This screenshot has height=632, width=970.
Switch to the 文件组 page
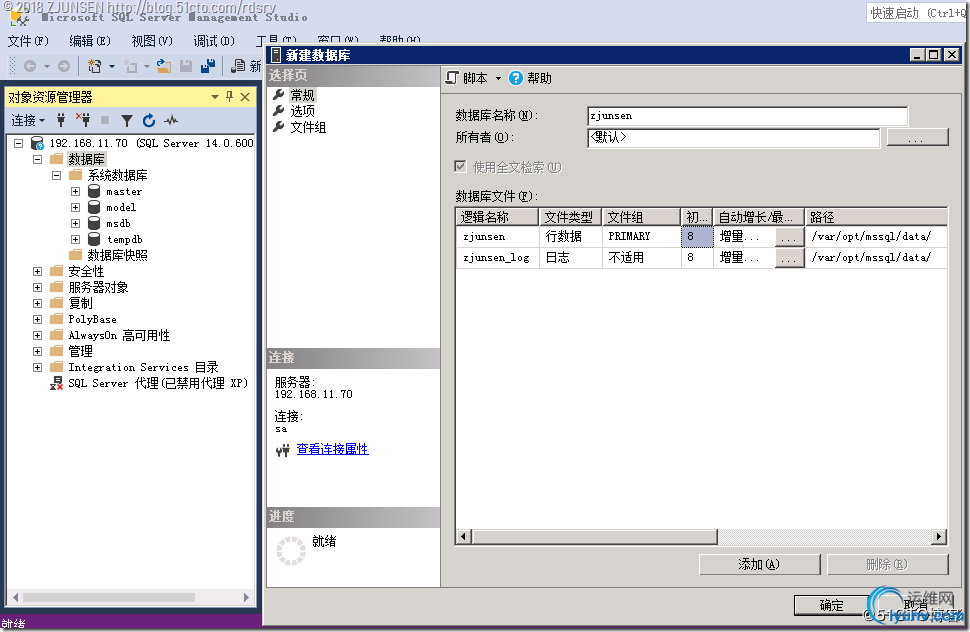pos(308,127)
